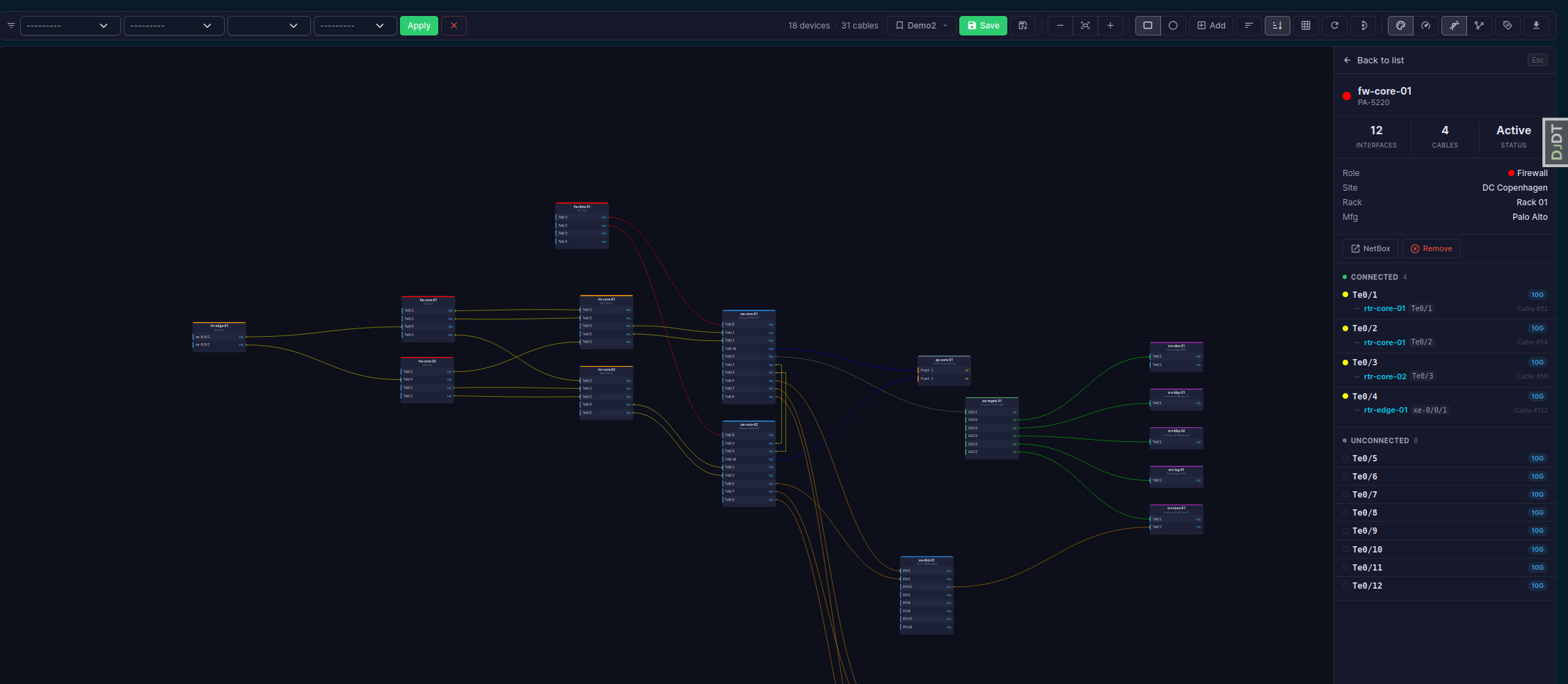Toggle the grid layout icon
This screenshot has height=684, width=1568.
click(1306, 26)
